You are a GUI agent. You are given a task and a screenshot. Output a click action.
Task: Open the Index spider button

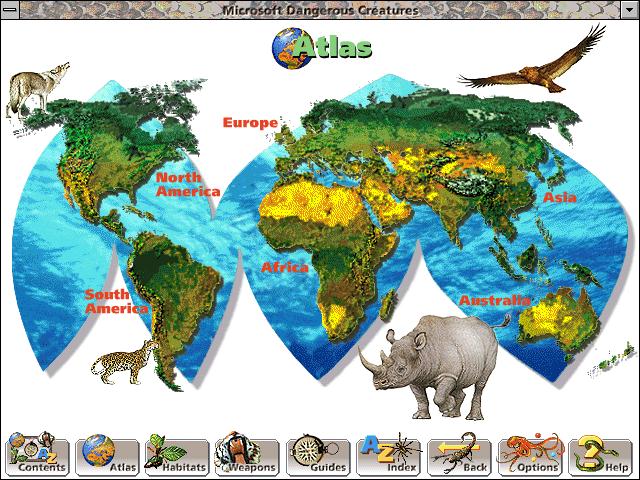(x=389, y=455)
